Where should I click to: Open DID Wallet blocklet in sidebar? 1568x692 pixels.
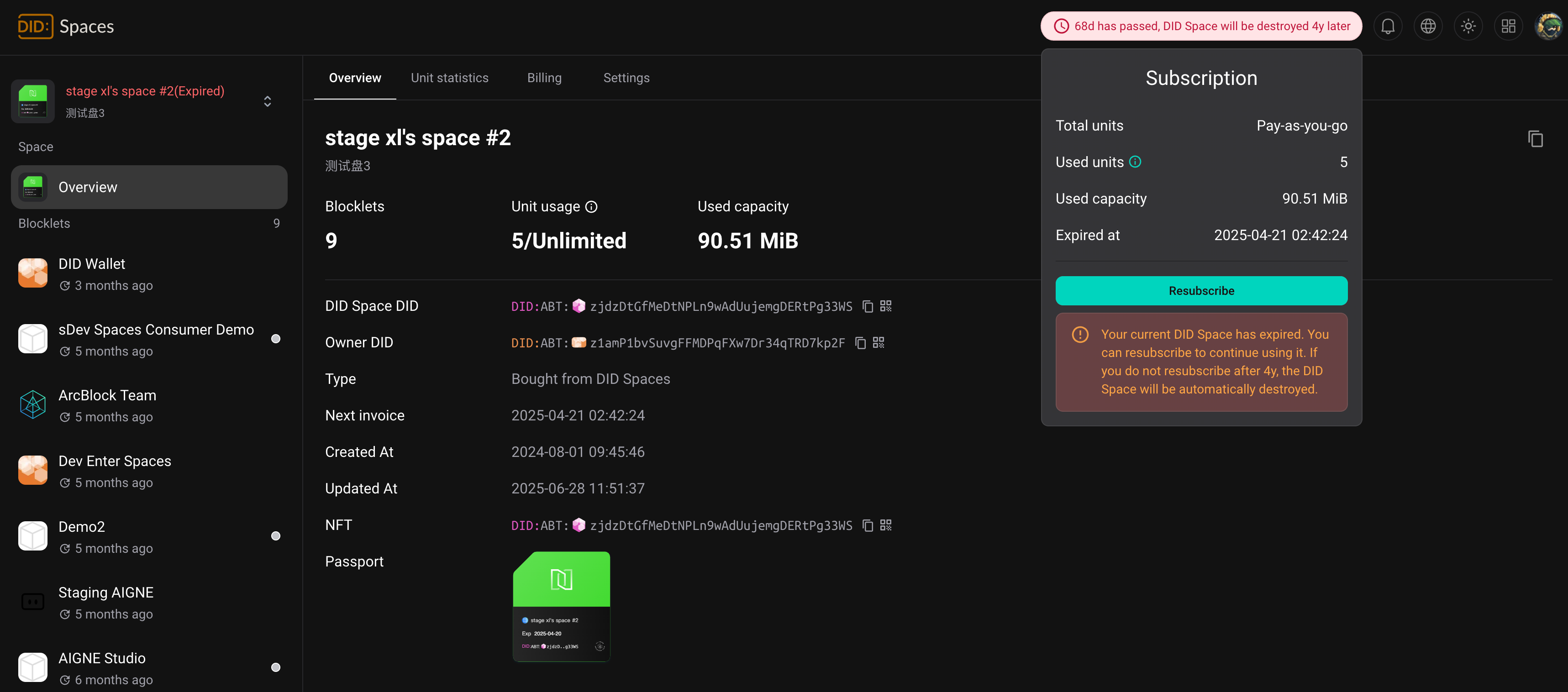click(91, 273)
